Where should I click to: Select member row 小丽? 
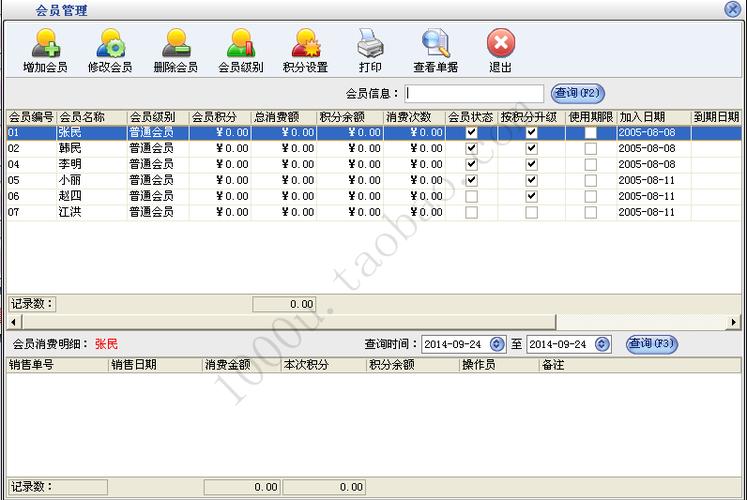(x=374, y=180)
